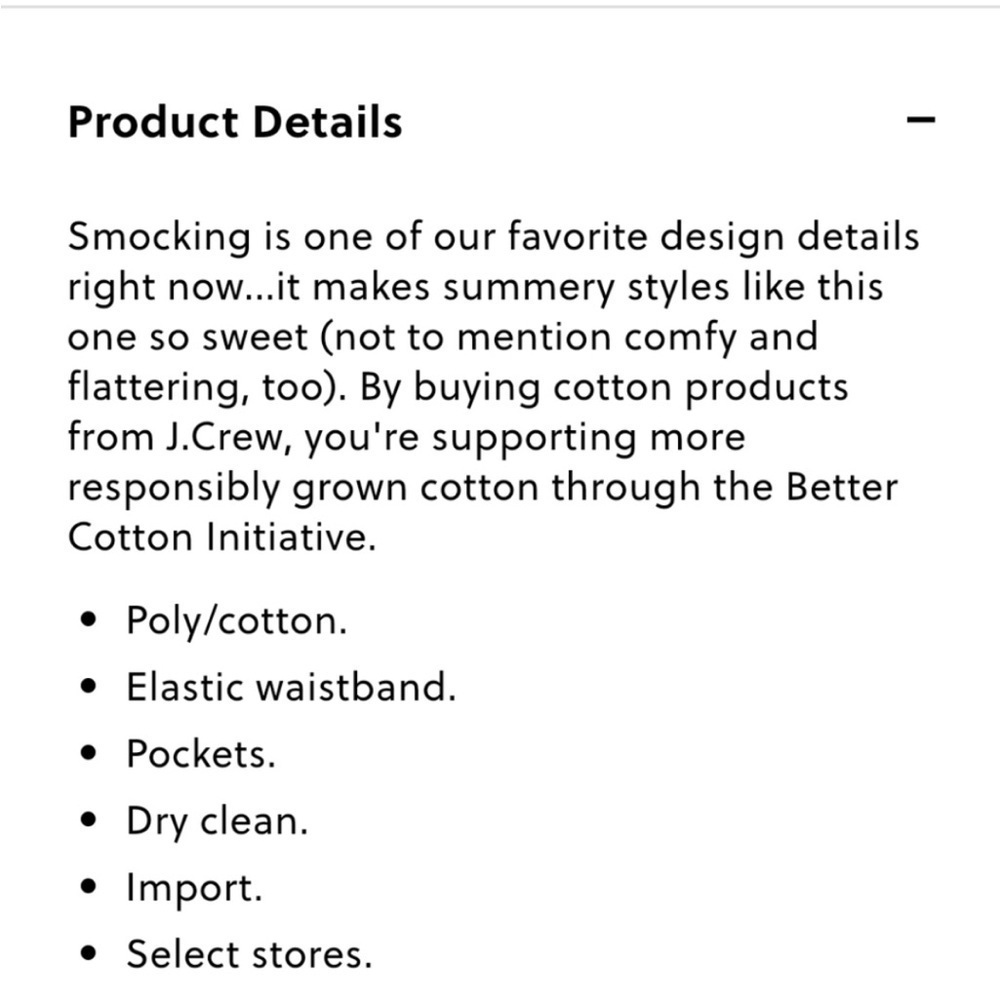Select the Import list item
The width and height of the screenshot is (1000, 1000).
click(x=195, y=888)
